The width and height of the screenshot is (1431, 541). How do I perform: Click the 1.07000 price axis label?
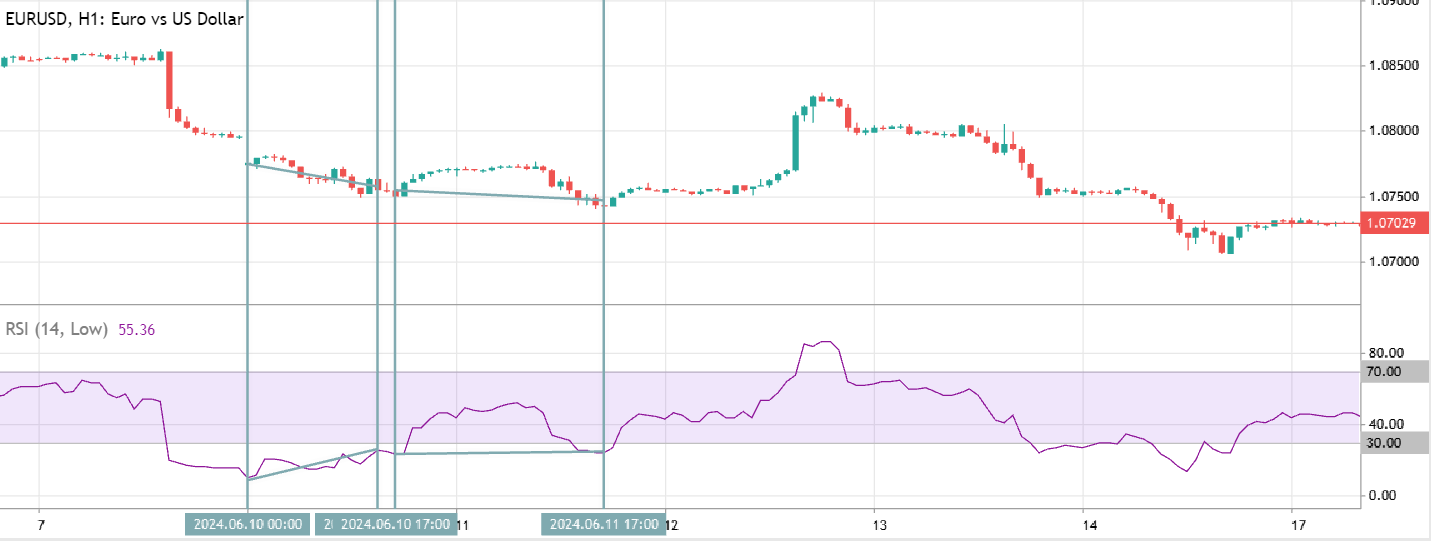pos(1395,263)
